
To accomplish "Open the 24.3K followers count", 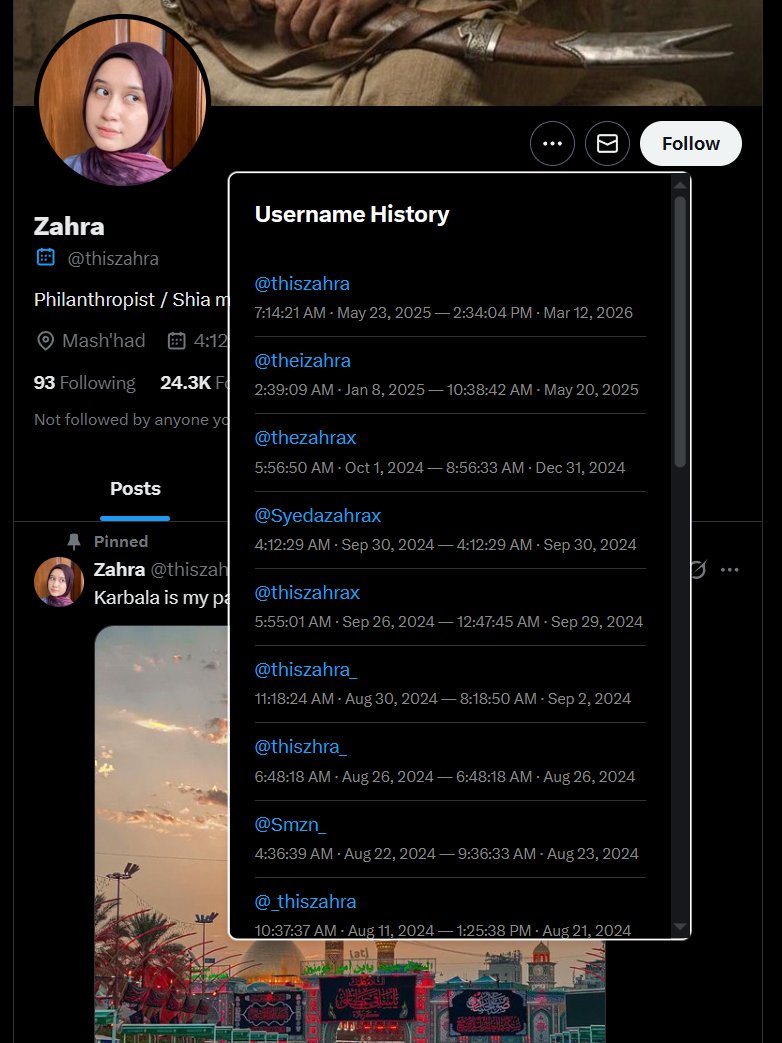I will 194,382.
